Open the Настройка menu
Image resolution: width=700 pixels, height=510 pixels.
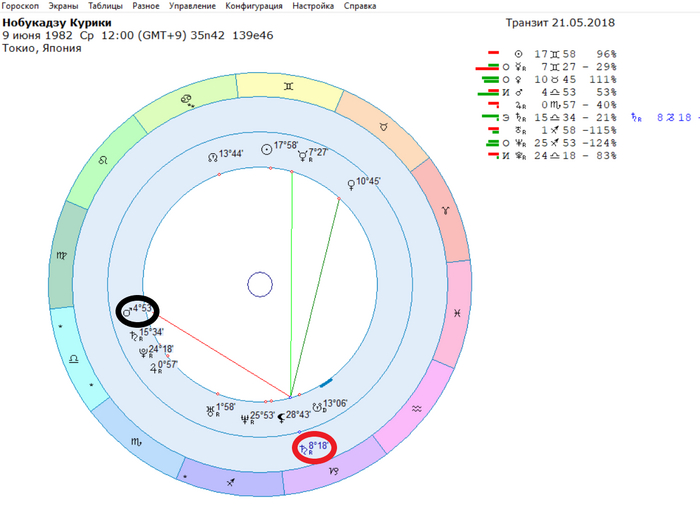point(313,6)
